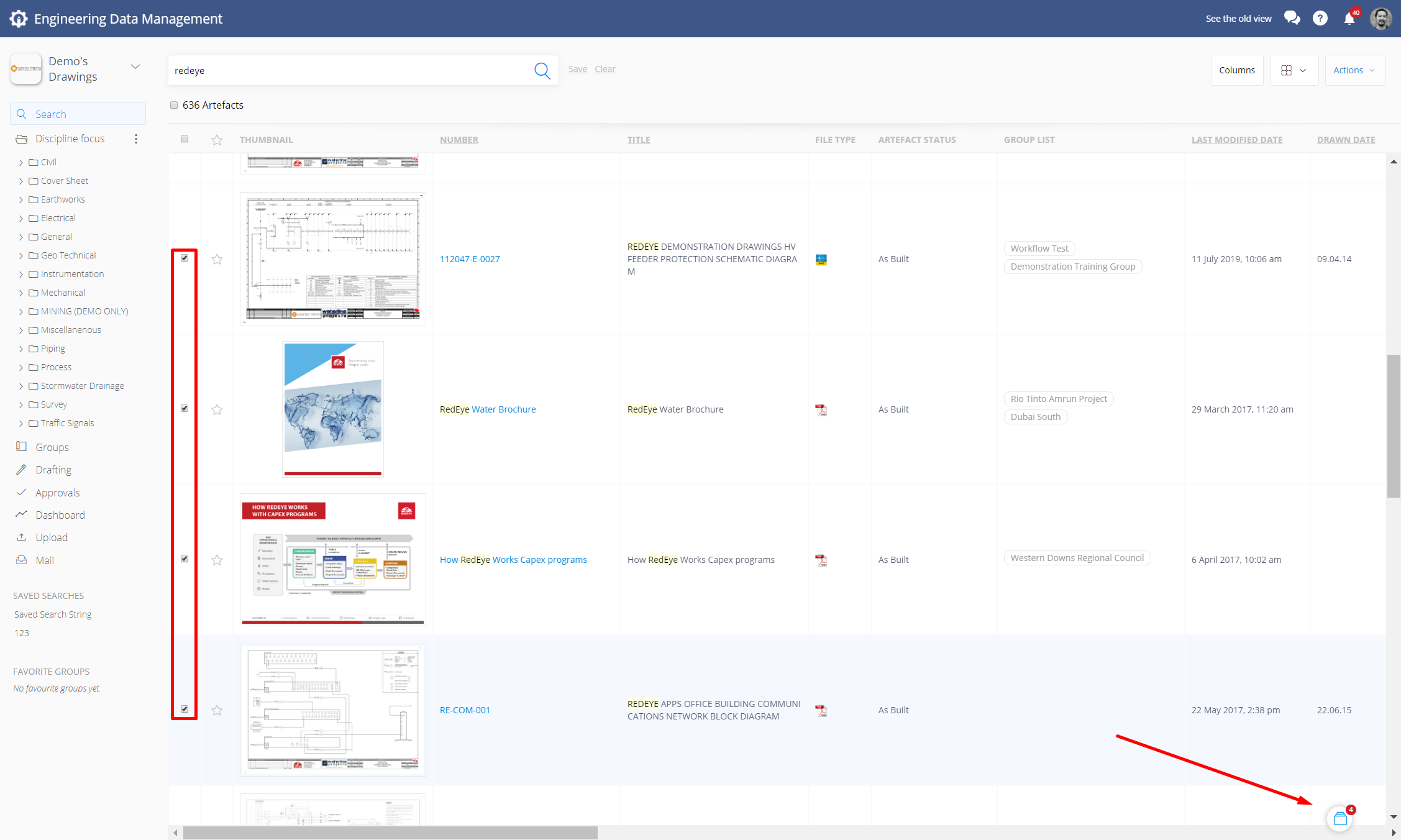Sort by NUMBER column header

point(459,140)
